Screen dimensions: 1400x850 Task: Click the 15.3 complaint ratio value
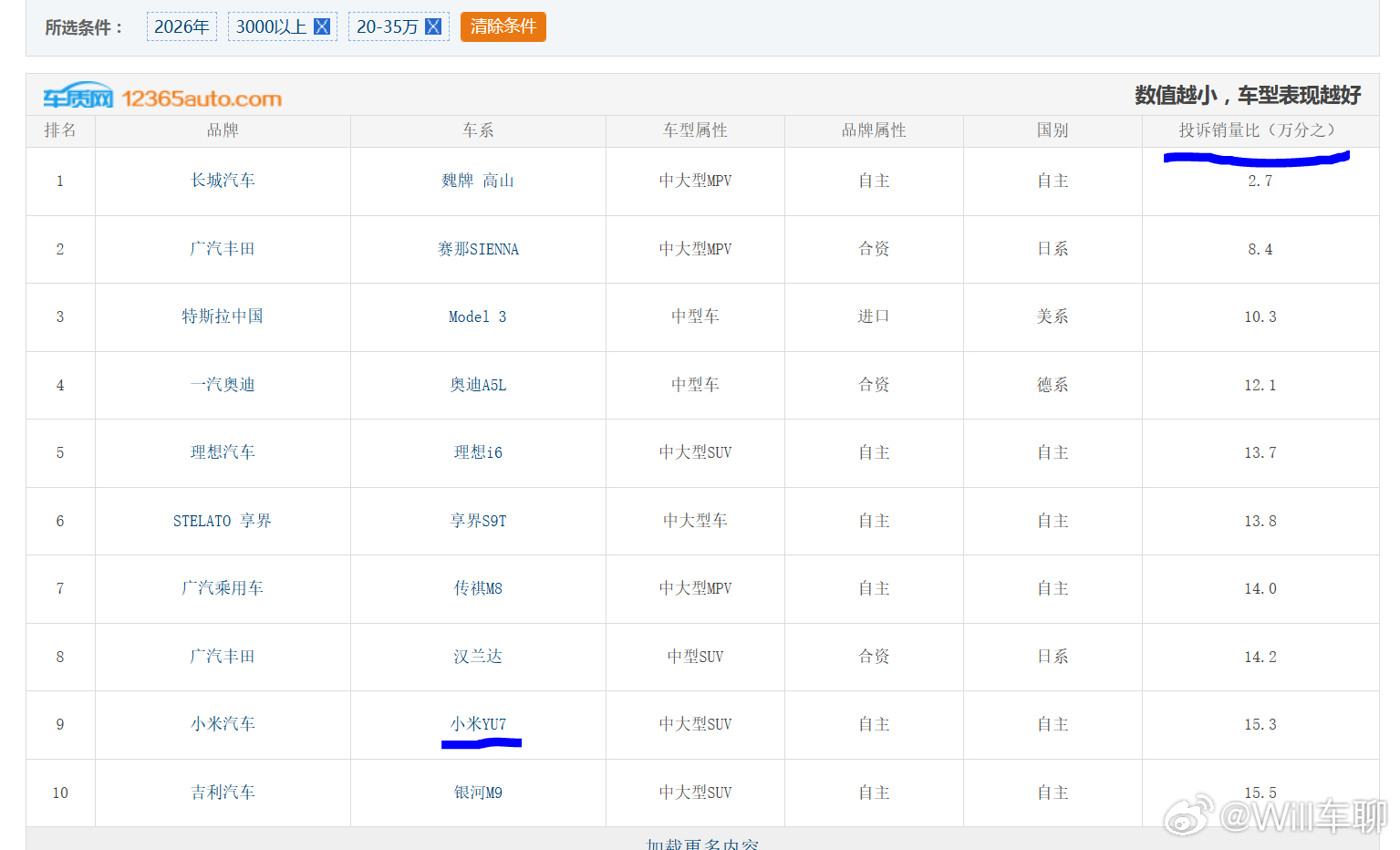(x=1260, y=724)
